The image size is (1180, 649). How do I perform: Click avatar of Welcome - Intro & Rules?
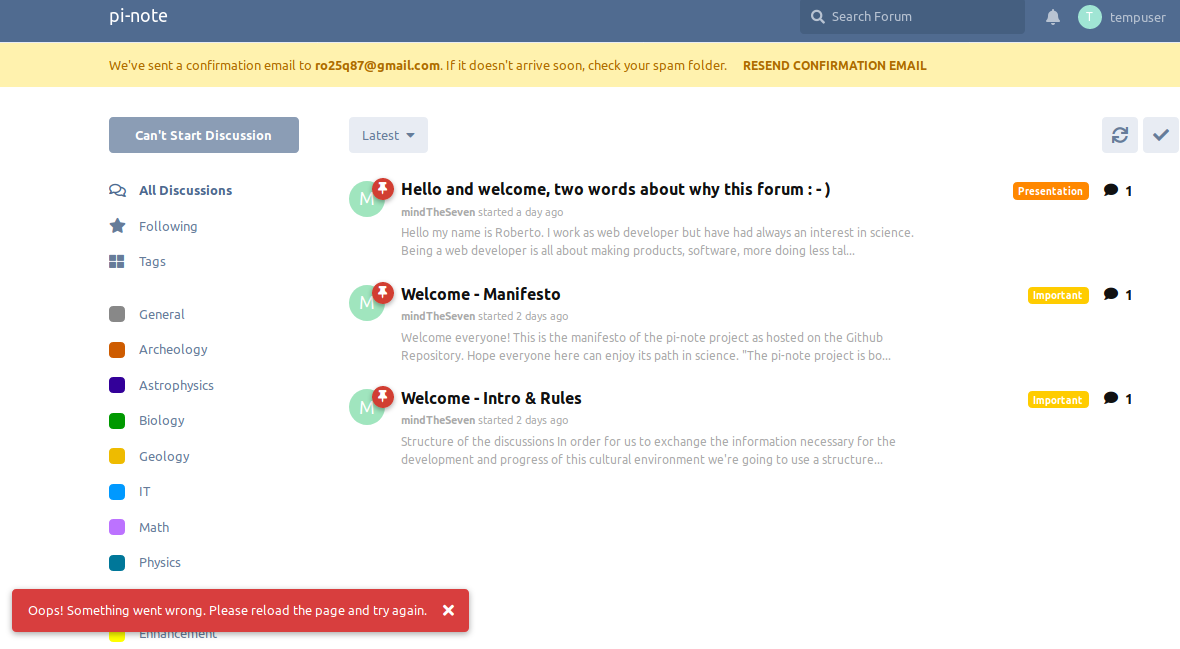coord(366,407)
